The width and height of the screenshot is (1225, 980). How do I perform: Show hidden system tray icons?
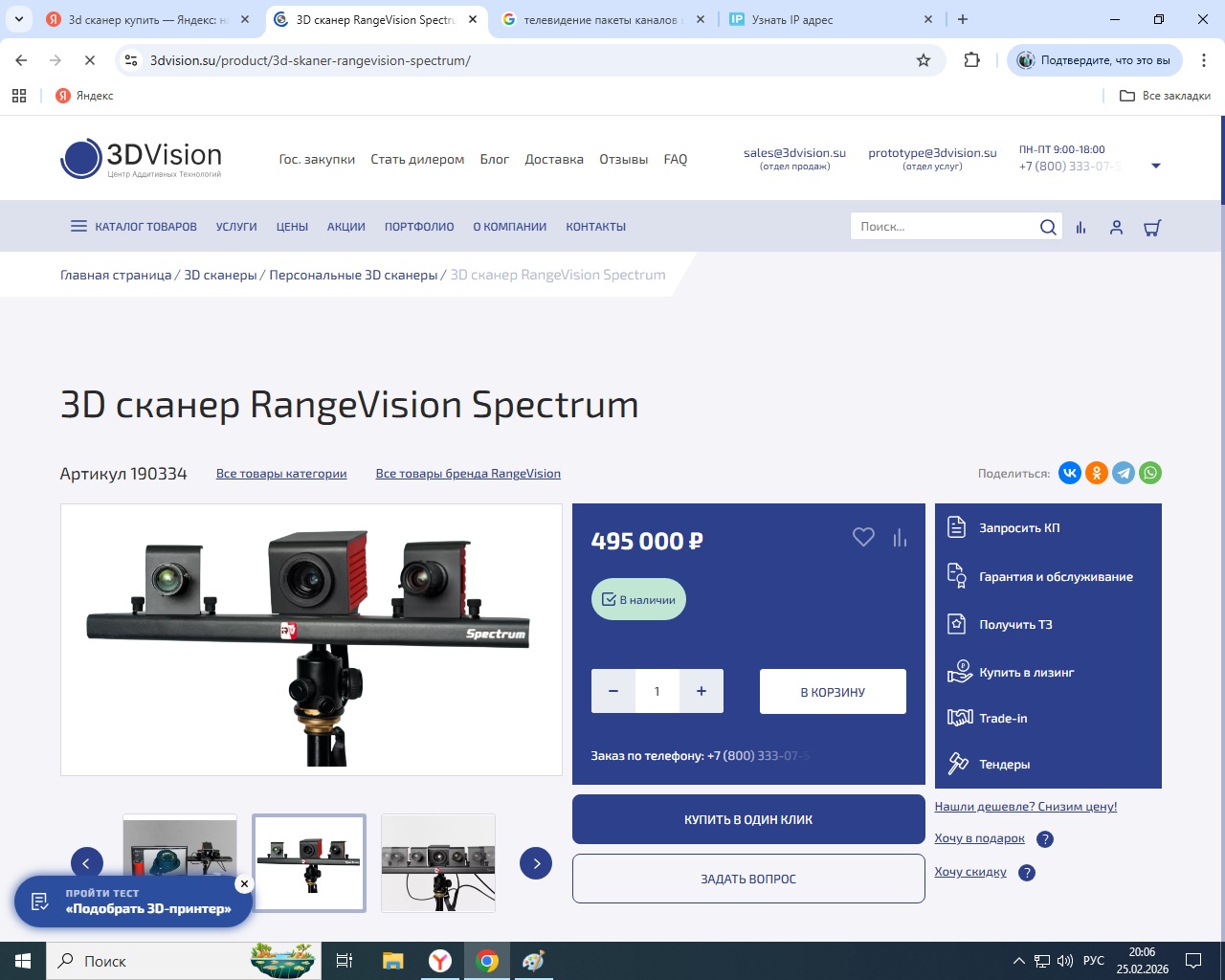coord(1018,961)
